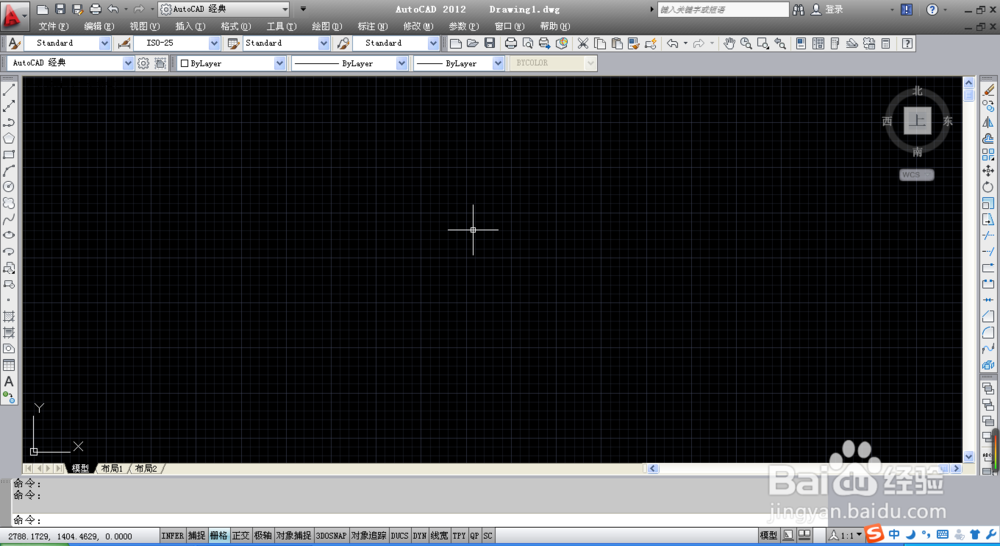The height and width of the screenshot is (546, 1000).
Task: Click the Open file folder icon in standard toolbar
Action: coord(473,43)
